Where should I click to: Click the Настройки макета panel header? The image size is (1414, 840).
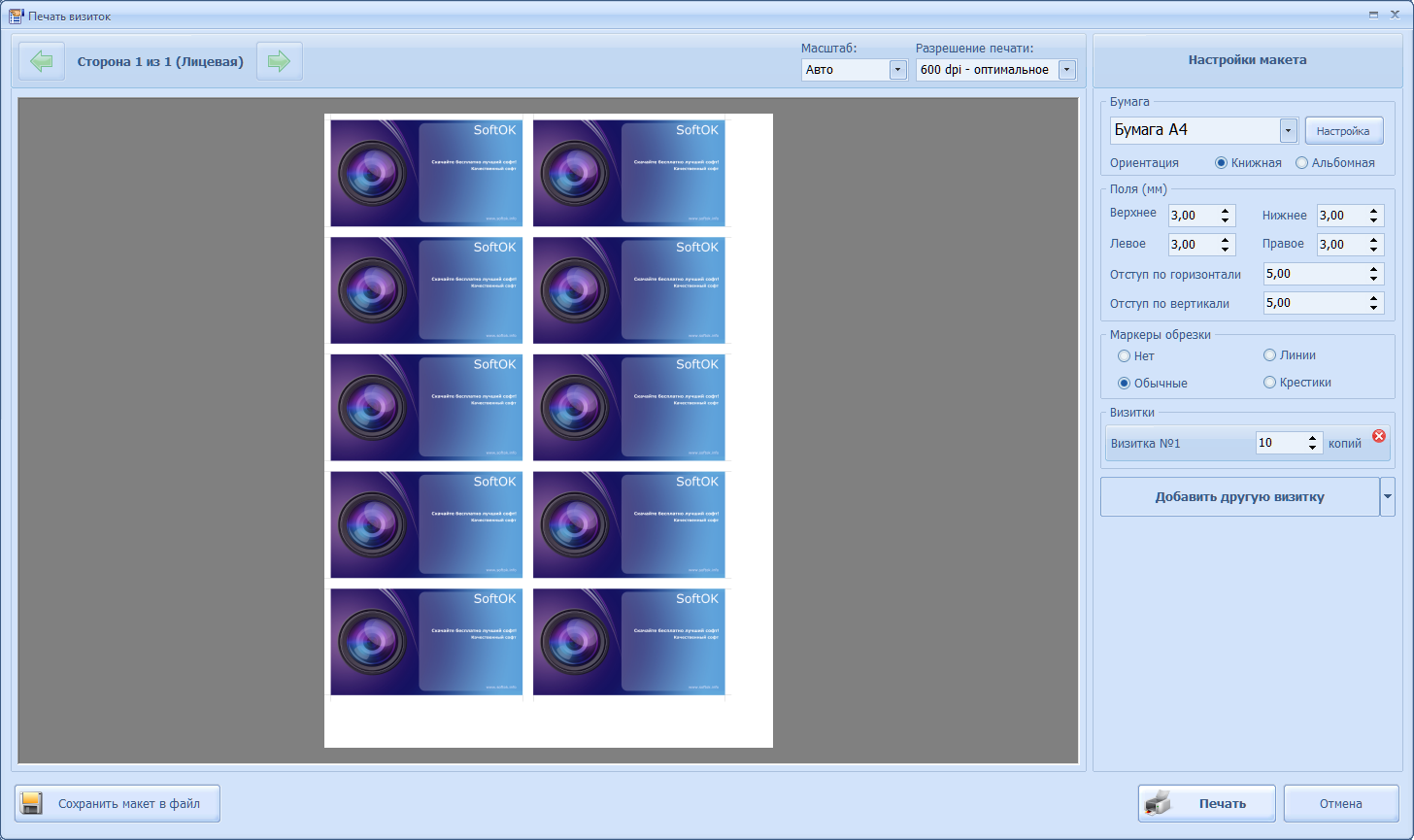[x=1248, y=60]
